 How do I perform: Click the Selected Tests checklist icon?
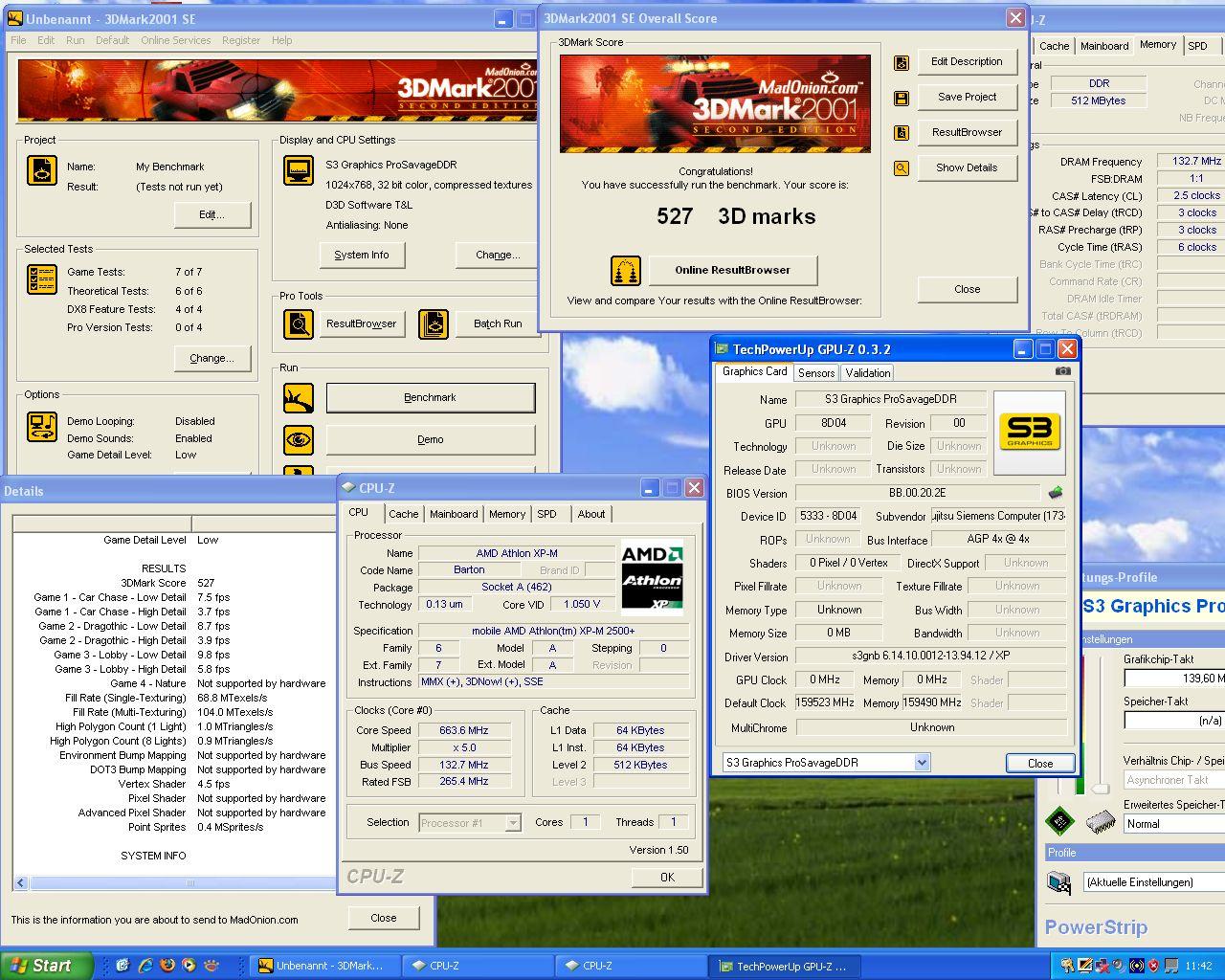click(x=42, y=278)
